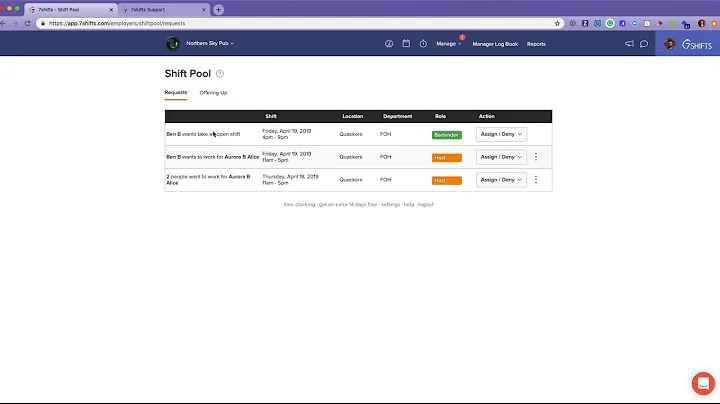Click the Chrome profile avatar
The width and height of the screenshot is (720, 404).
701,23
